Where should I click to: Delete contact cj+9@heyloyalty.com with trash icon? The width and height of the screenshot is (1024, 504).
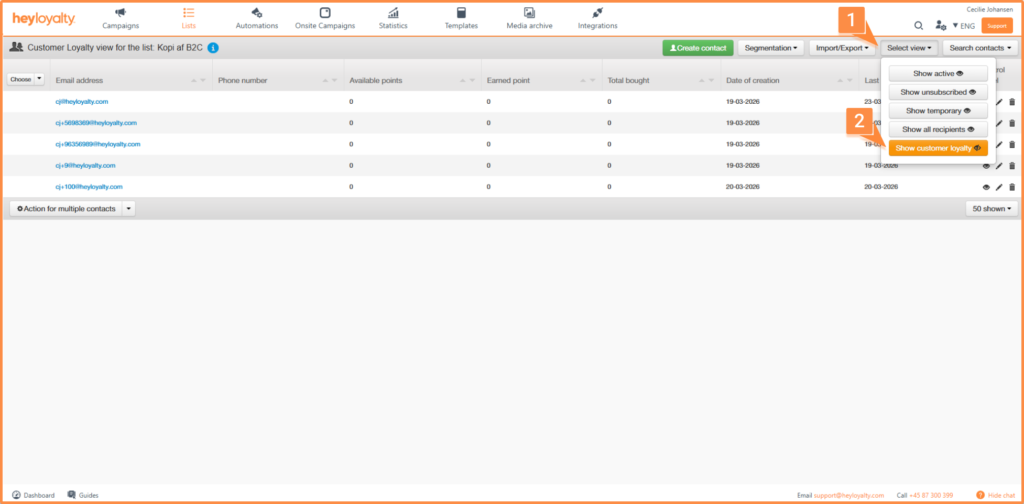tap(1012, 166)
